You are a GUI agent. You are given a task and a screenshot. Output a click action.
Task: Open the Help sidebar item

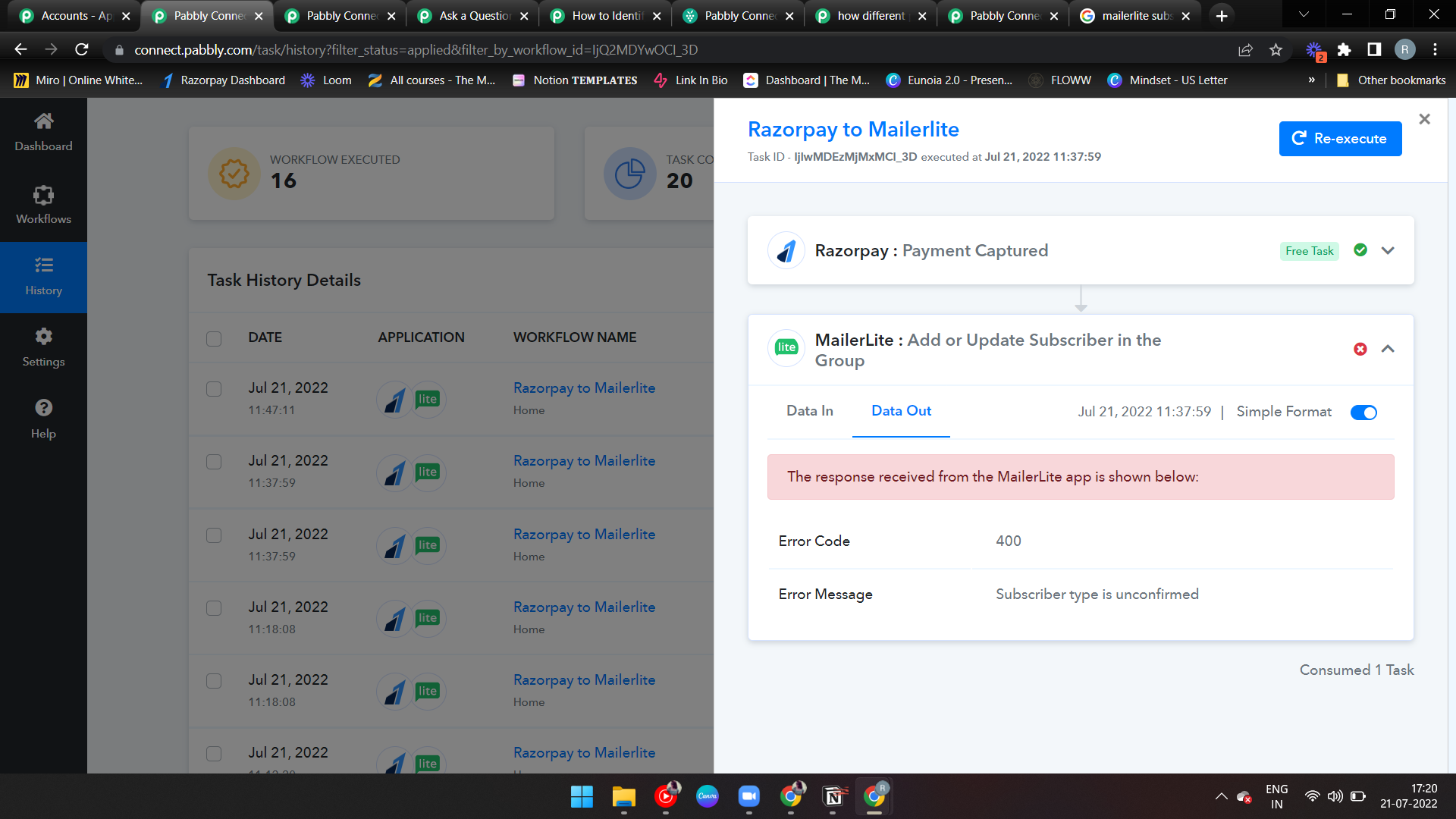(x=43, y=419)
